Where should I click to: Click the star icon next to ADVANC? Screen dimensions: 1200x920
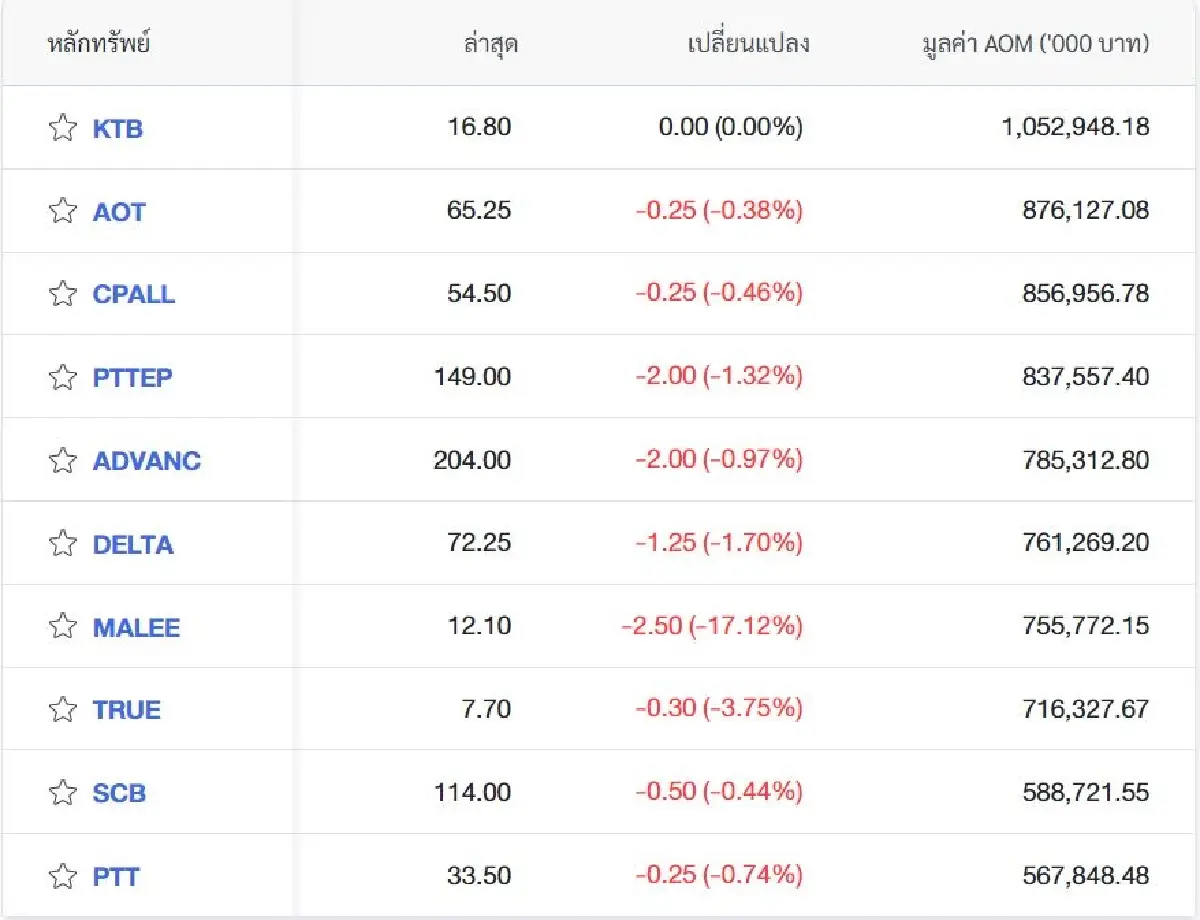62,460
